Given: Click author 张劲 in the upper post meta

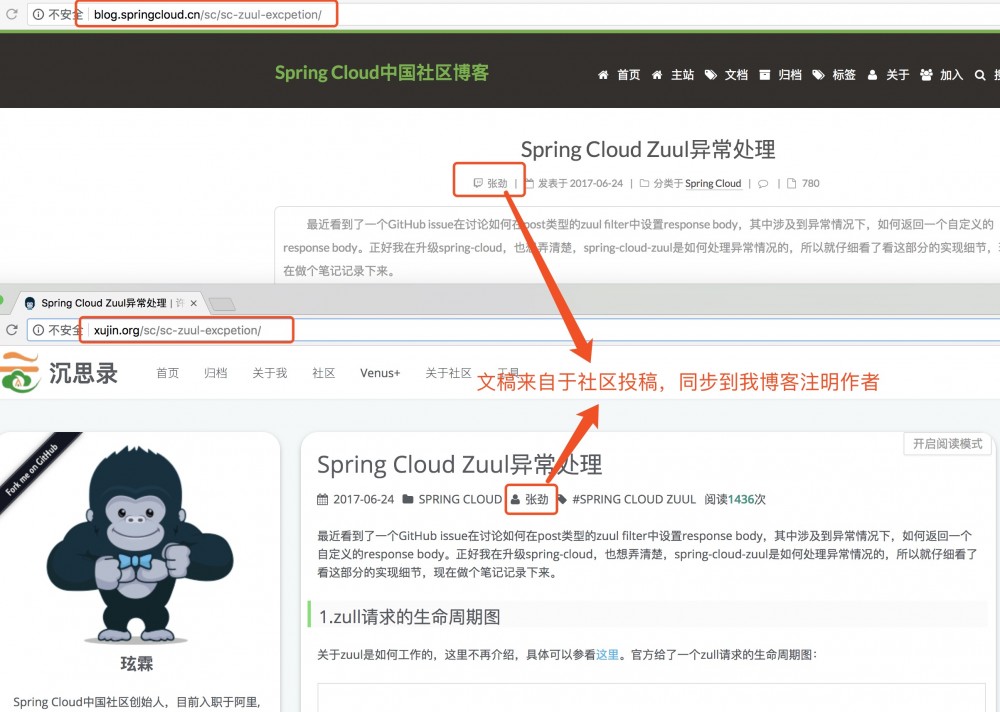Looking at the screenshot, I should (x=497, y=183).
